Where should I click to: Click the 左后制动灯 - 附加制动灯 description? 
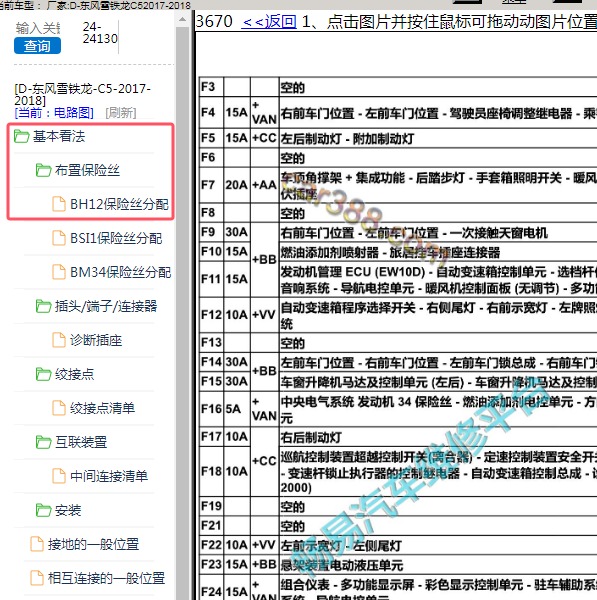[347, 139]
